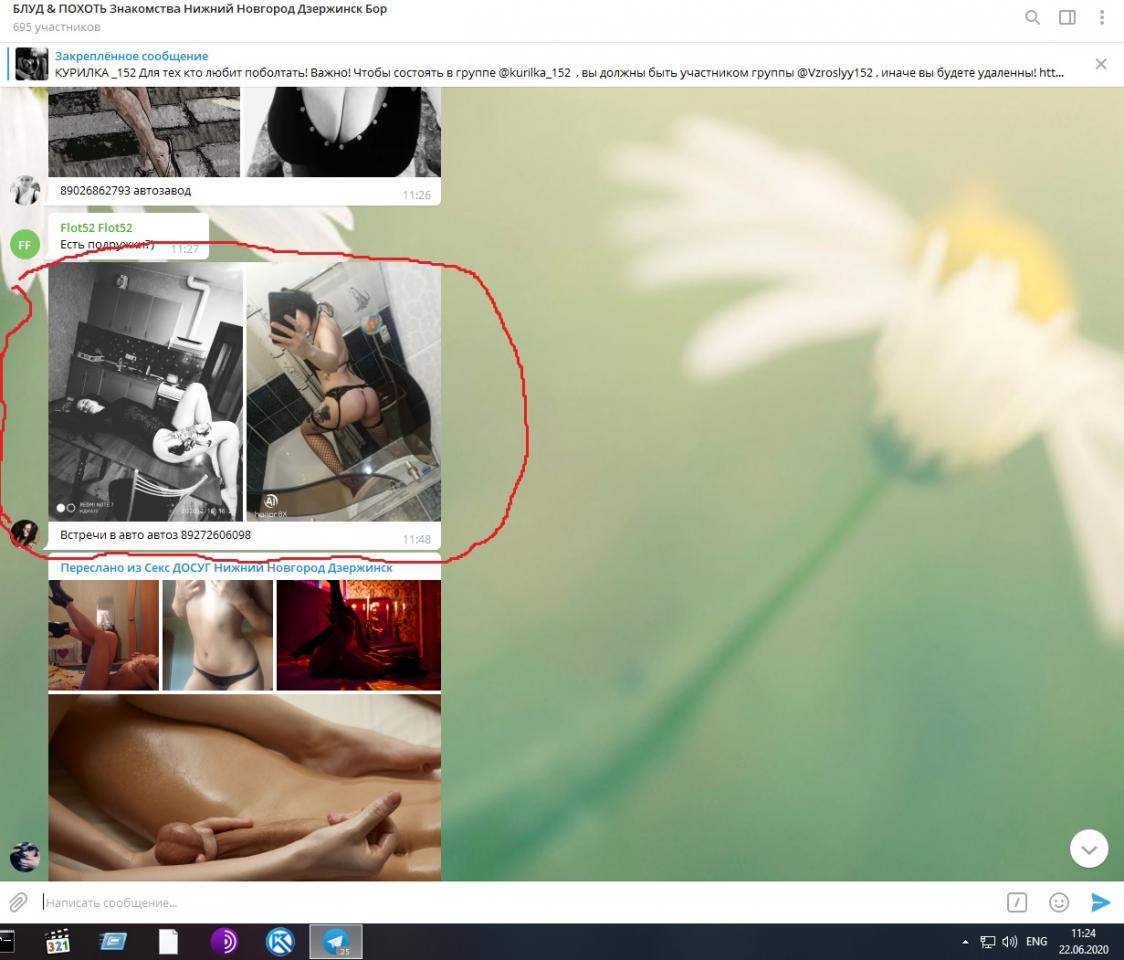This screenshot has height=960, width=1124.
Task: Open the bot commands slash icon
Action: coord(1017,902)
